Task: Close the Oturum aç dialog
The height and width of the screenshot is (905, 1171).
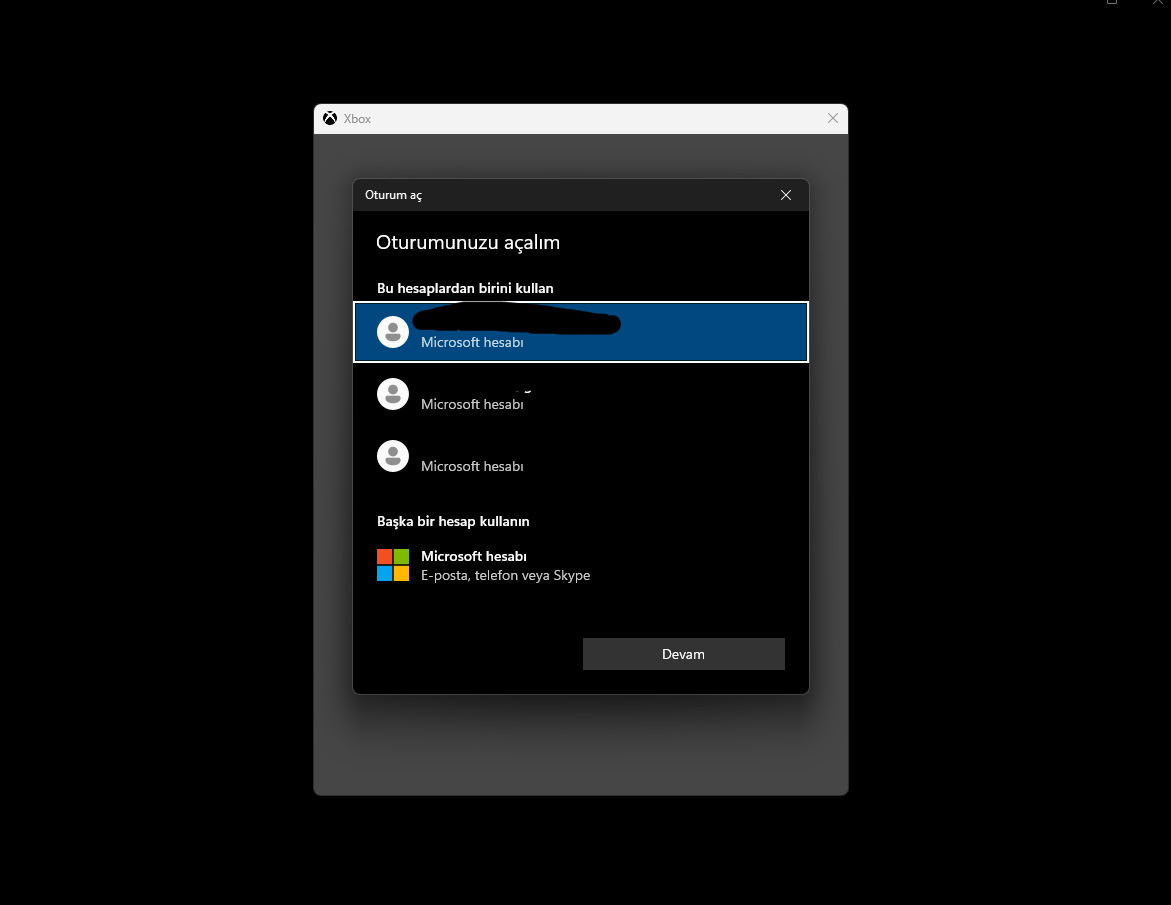Action: (786, 195)
